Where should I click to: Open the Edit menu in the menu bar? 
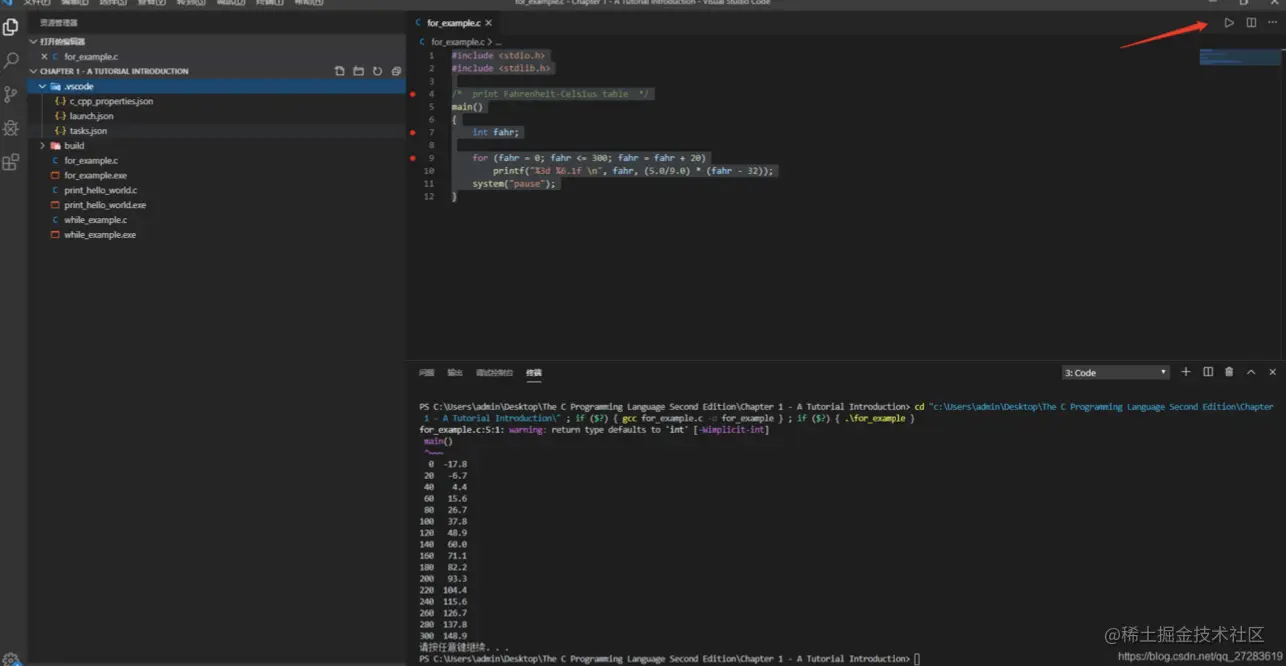tap(74, 3)
